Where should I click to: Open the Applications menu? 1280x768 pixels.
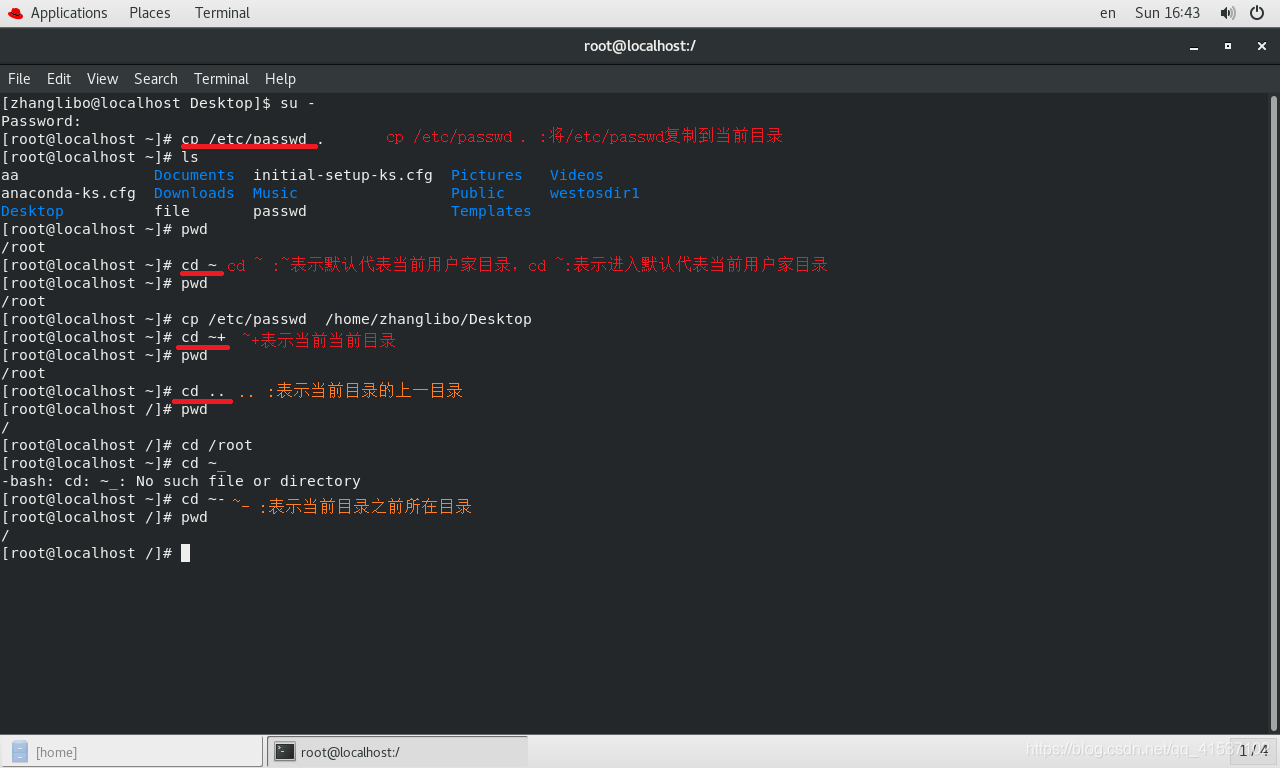68,13
